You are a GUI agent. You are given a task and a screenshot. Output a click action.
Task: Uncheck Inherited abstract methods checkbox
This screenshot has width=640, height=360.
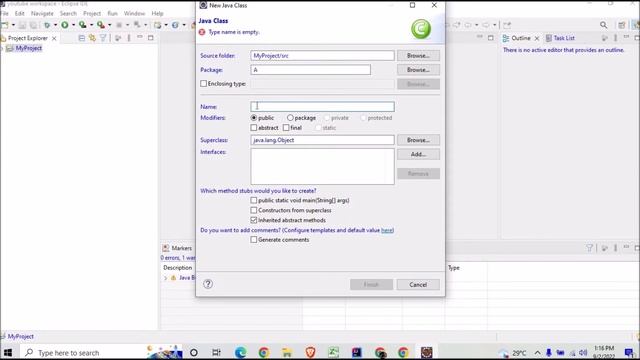point(253,220)
